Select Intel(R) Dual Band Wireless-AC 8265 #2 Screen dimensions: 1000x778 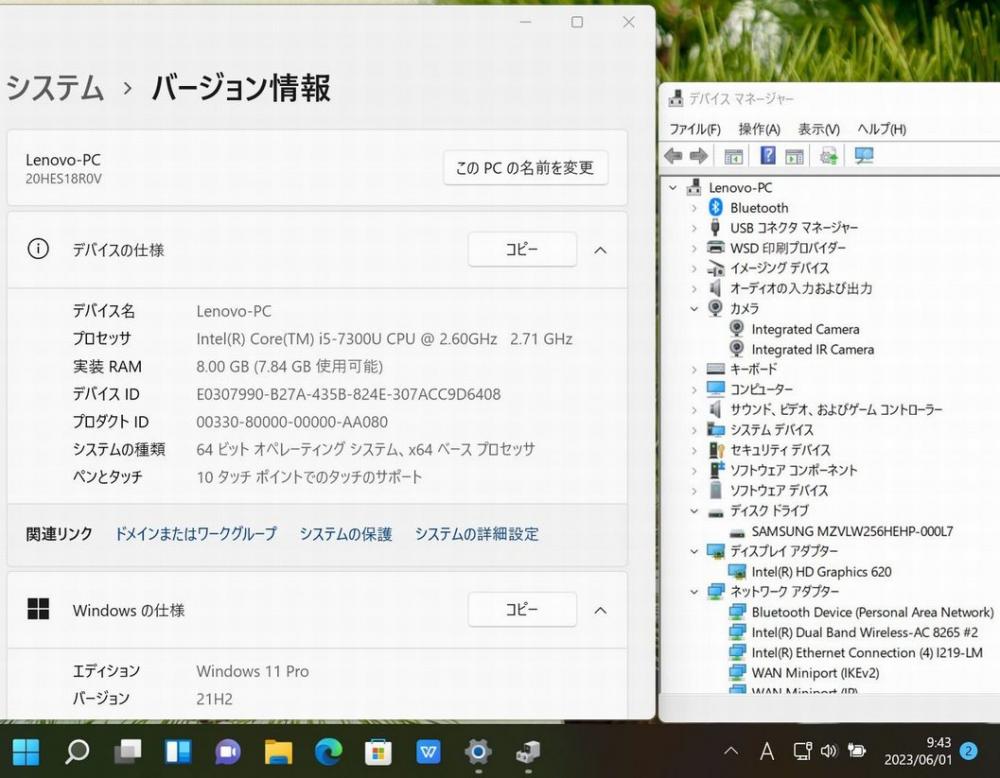click(865, 633)
